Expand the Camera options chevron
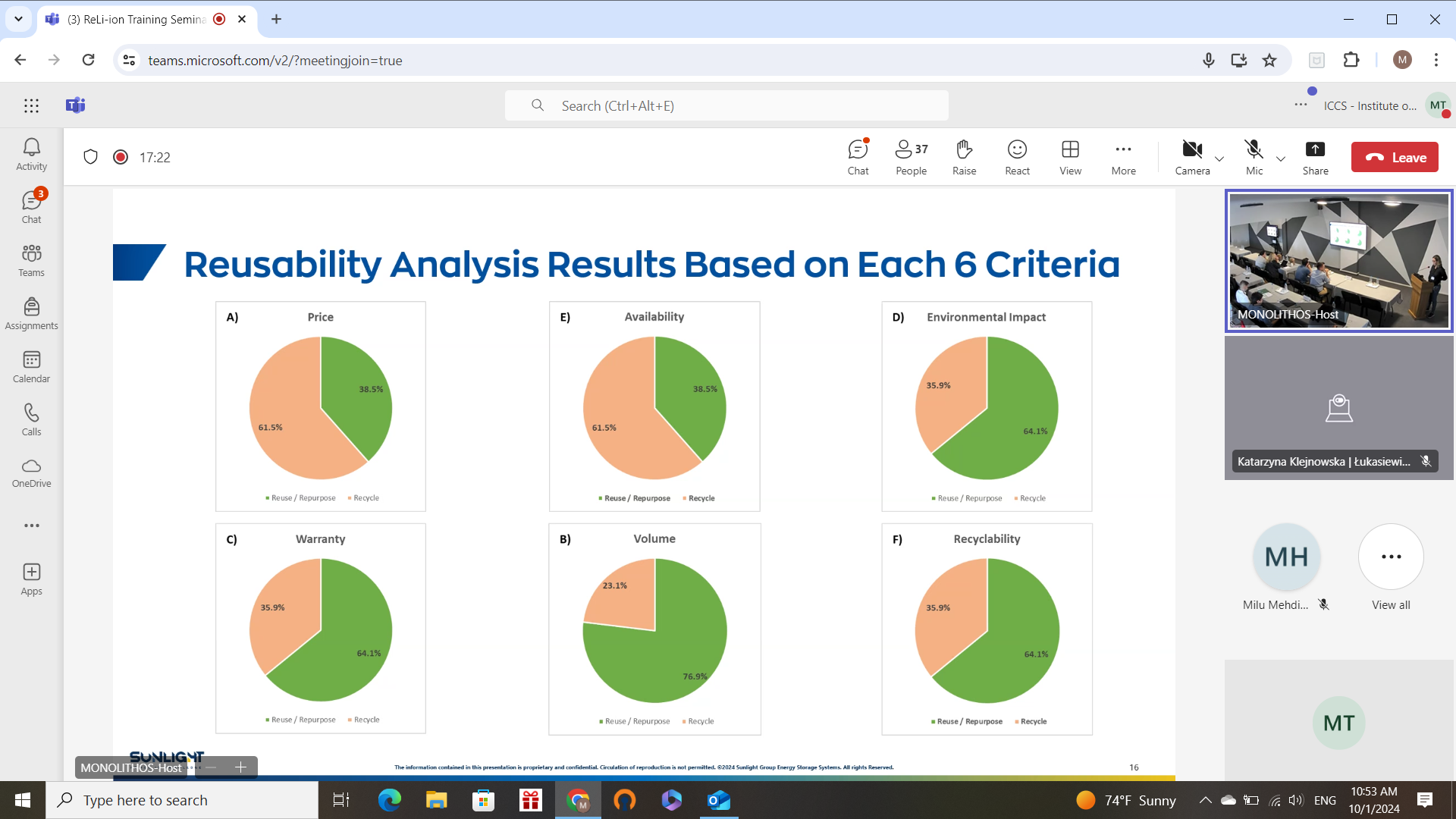The width and height of the screenshot is (1456, 819). [x=1219, y=158]
